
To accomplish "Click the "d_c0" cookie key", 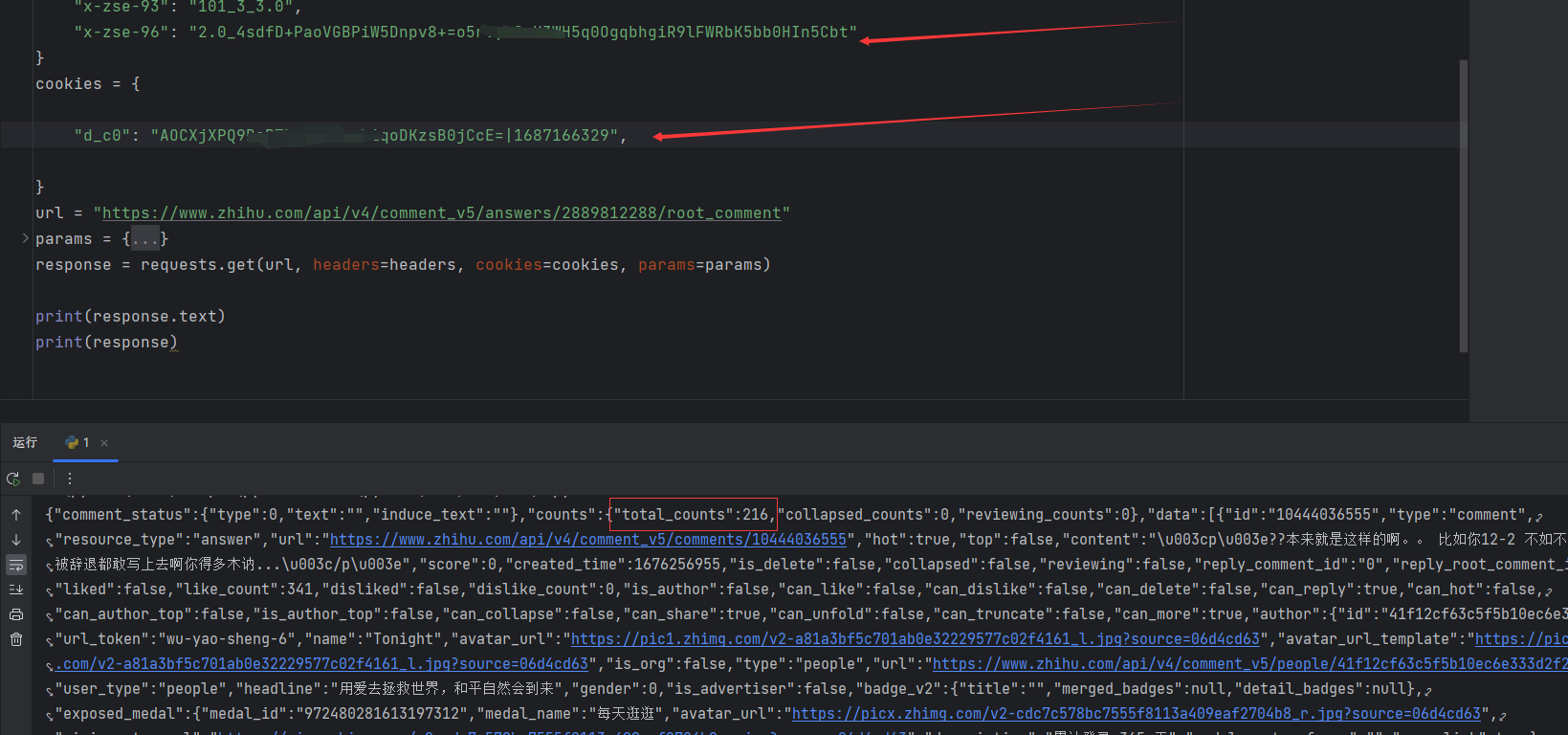I will coord(102,136).
